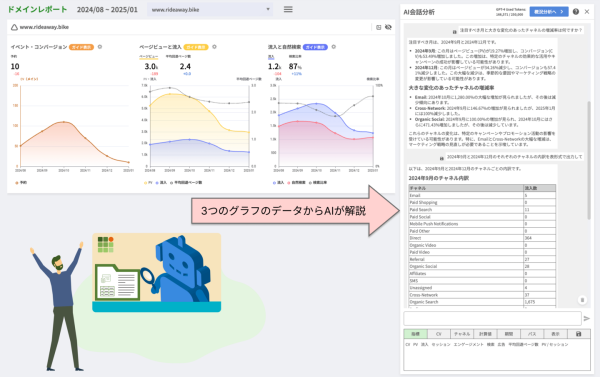The width and height of the screenshot is (600, 377).
Task: Click the robot magnifier illustration thumbnail
Action: [157, 273]
